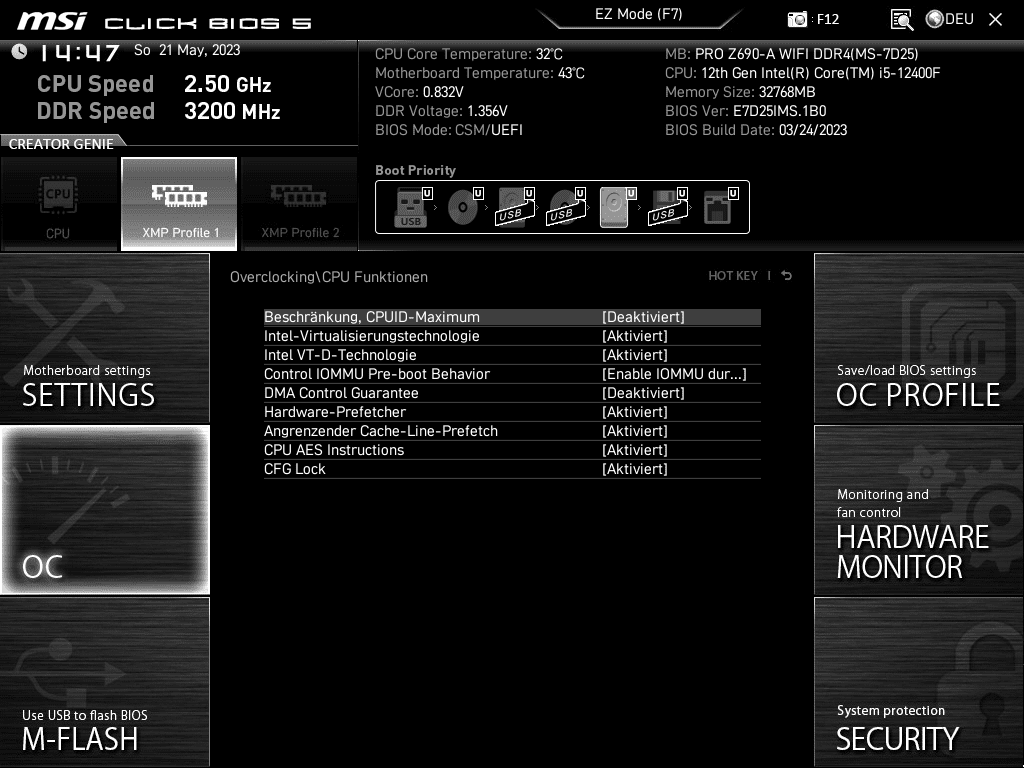
Task: Toggle XMP Profile 1
Action: (179, 204)
